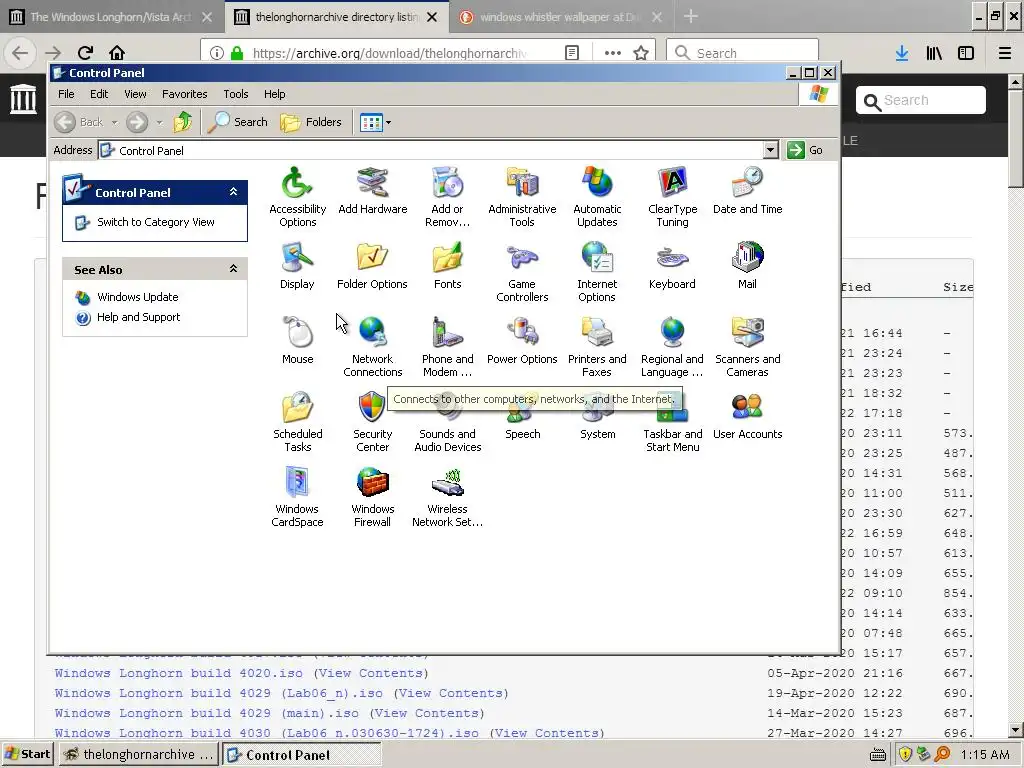Screen dimensions: 1024x768
Task: Open User Accounts icon
Action: (747, 415)
